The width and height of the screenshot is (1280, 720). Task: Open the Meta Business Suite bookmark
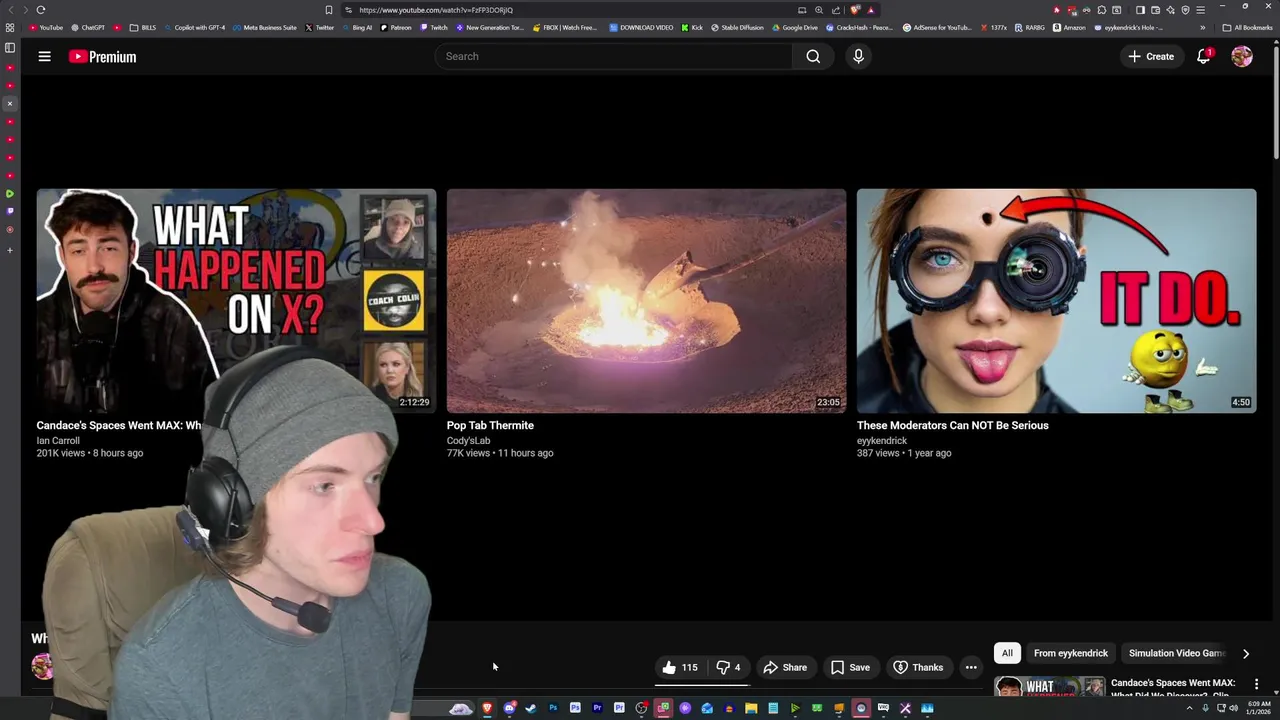click(x=264, y=28)
